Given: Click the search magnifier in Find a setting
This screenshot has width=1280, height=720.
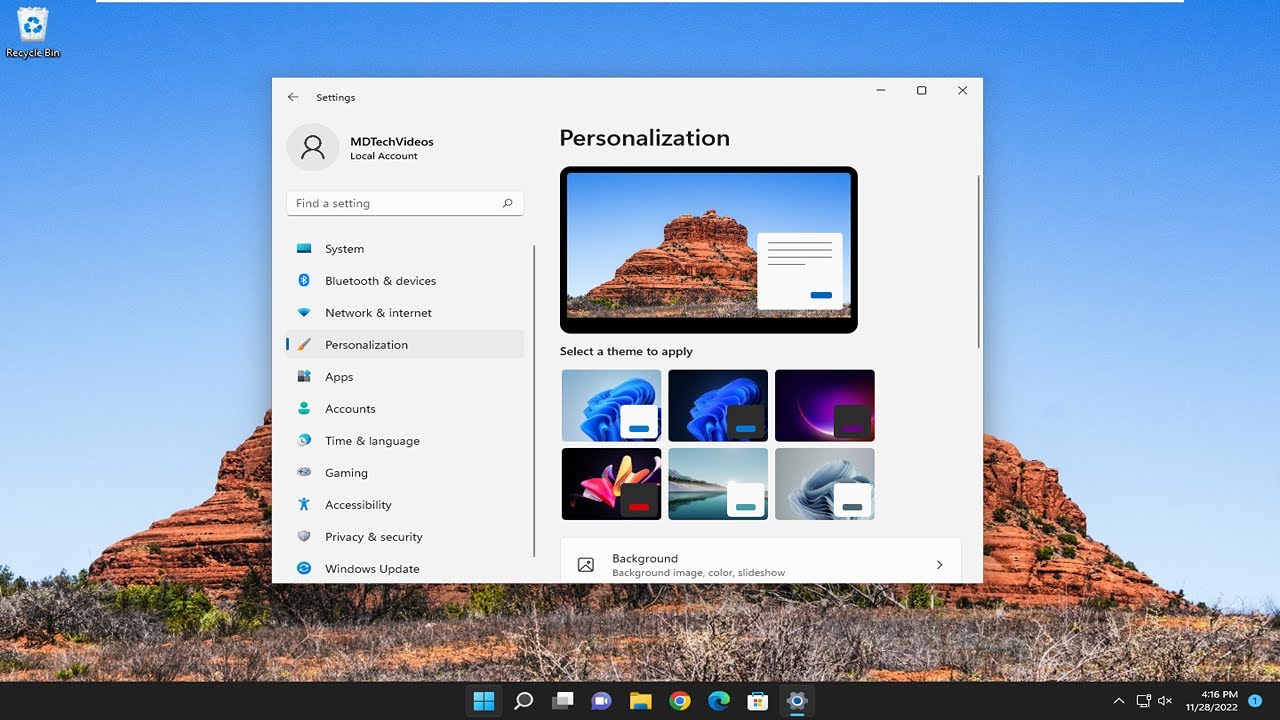Looking at the screenshot, I should point(508,203).
